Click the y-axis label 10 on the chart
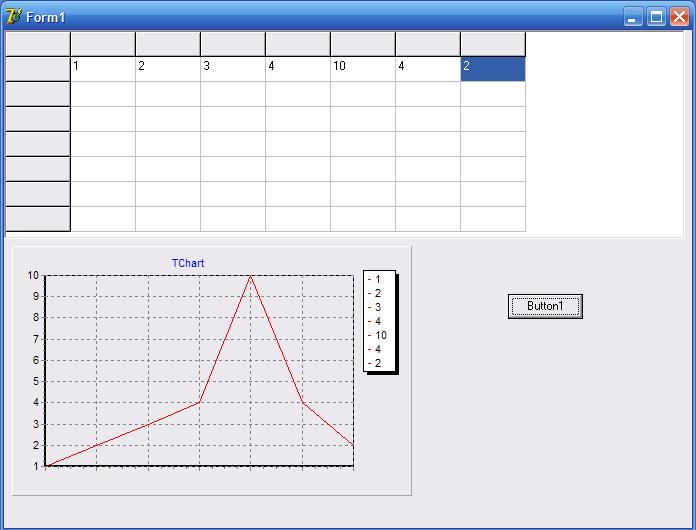The image size is (696, 530). point(32,275)
